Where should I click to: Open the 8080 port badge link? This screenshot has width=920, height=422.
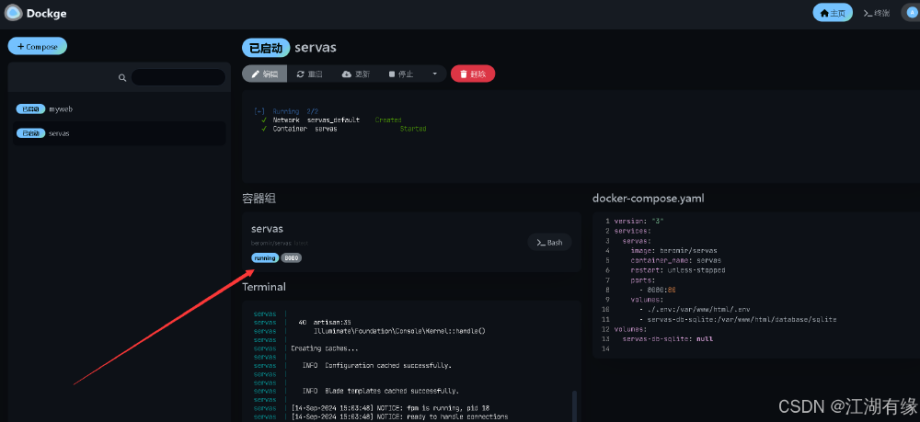(x=291, y=258)
